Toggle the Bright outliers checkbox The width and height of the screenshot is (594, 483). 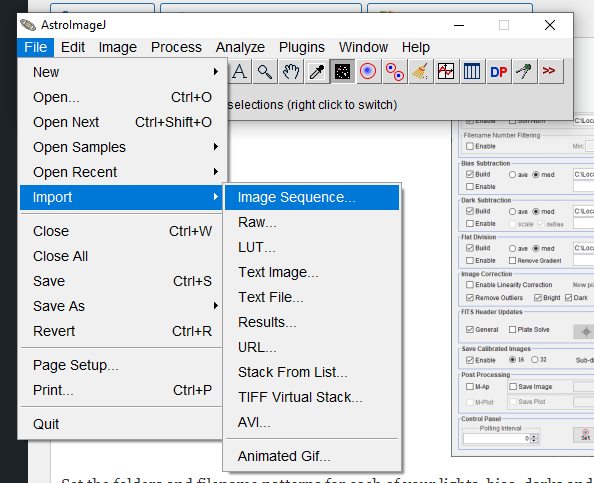(538, 297)
